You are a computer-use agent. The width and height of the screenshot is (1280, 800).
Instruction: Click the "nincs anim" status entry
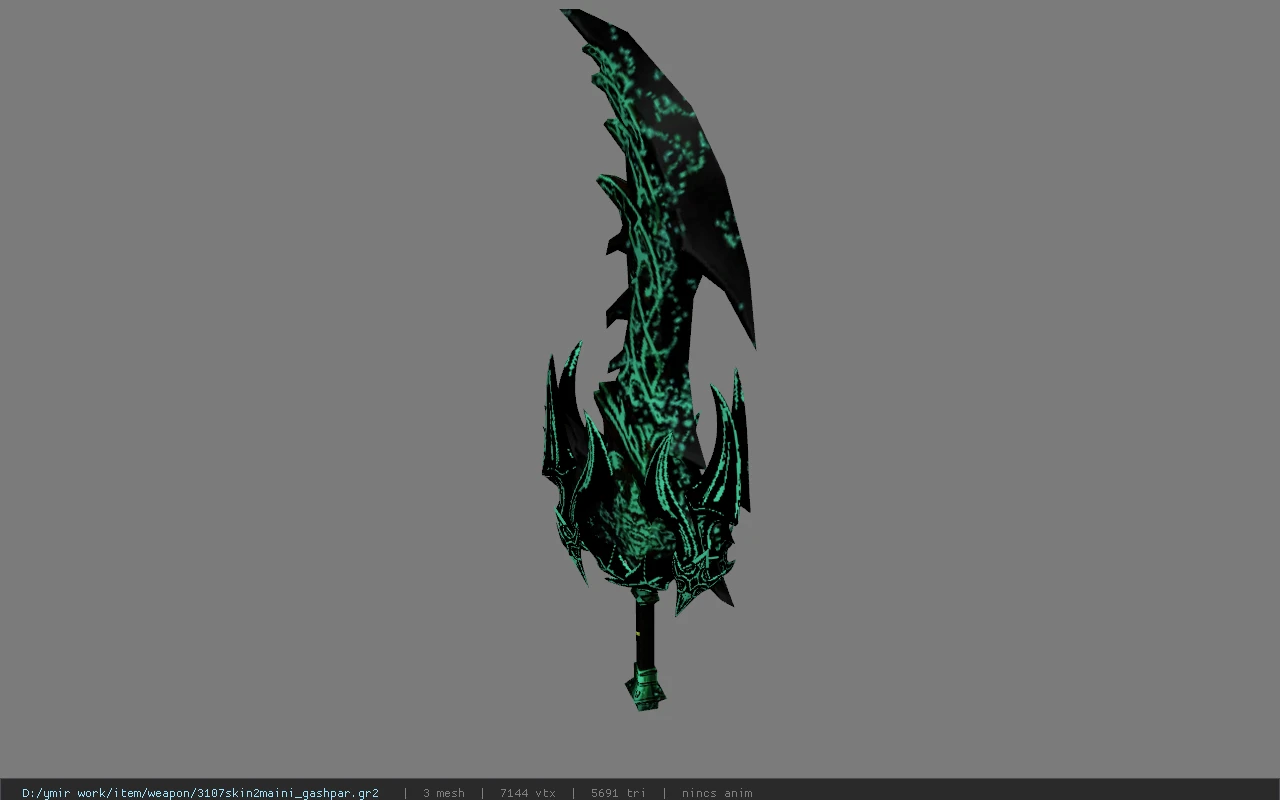717,793
